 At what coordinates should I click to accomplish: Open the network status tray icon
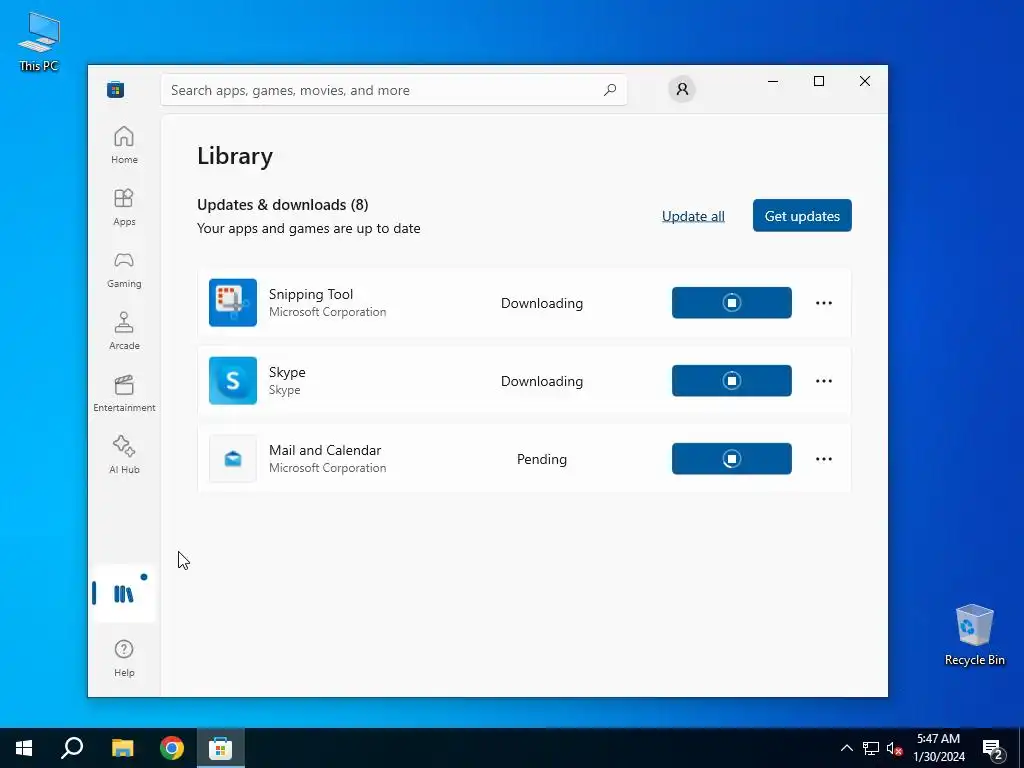pos(871,748)
